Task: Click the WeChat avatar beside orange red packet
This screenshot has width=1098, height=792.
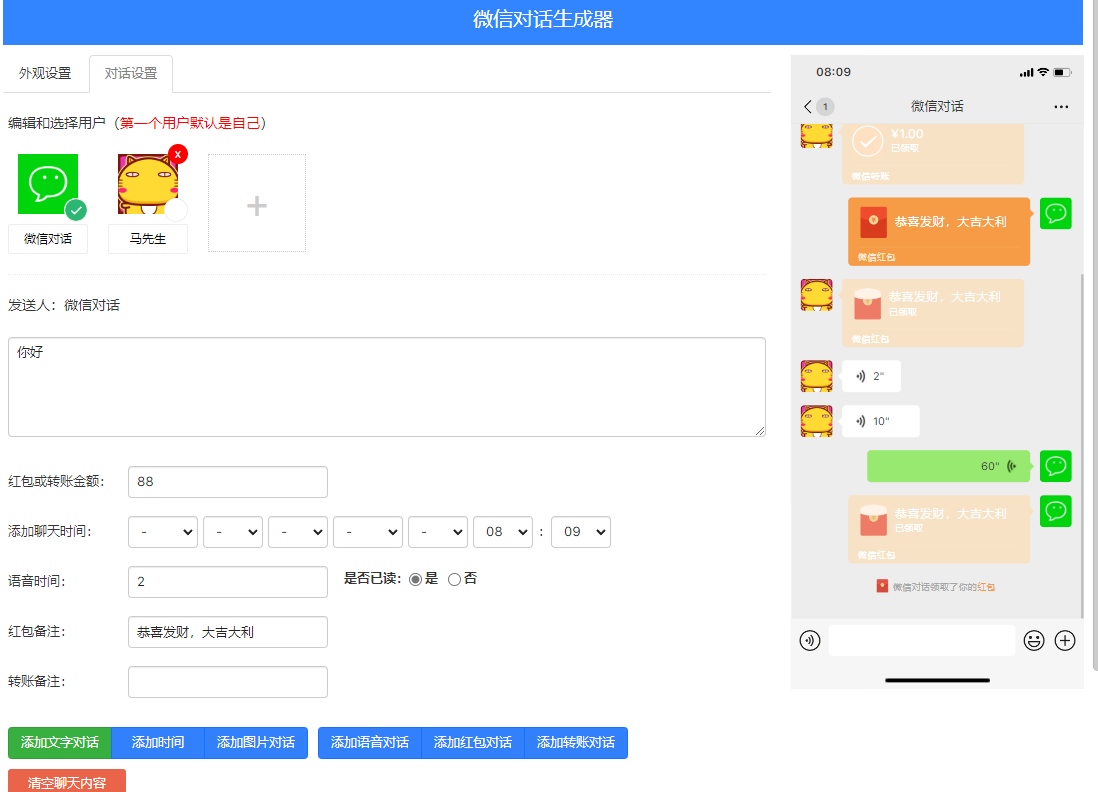Action: coord(1055,214)
